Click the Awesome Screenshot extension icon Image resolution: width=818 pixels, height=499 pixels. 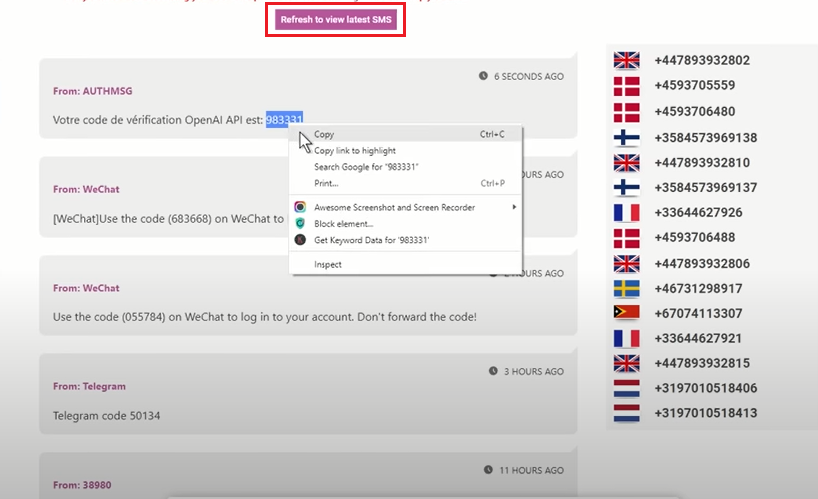[x=300, y=208]
